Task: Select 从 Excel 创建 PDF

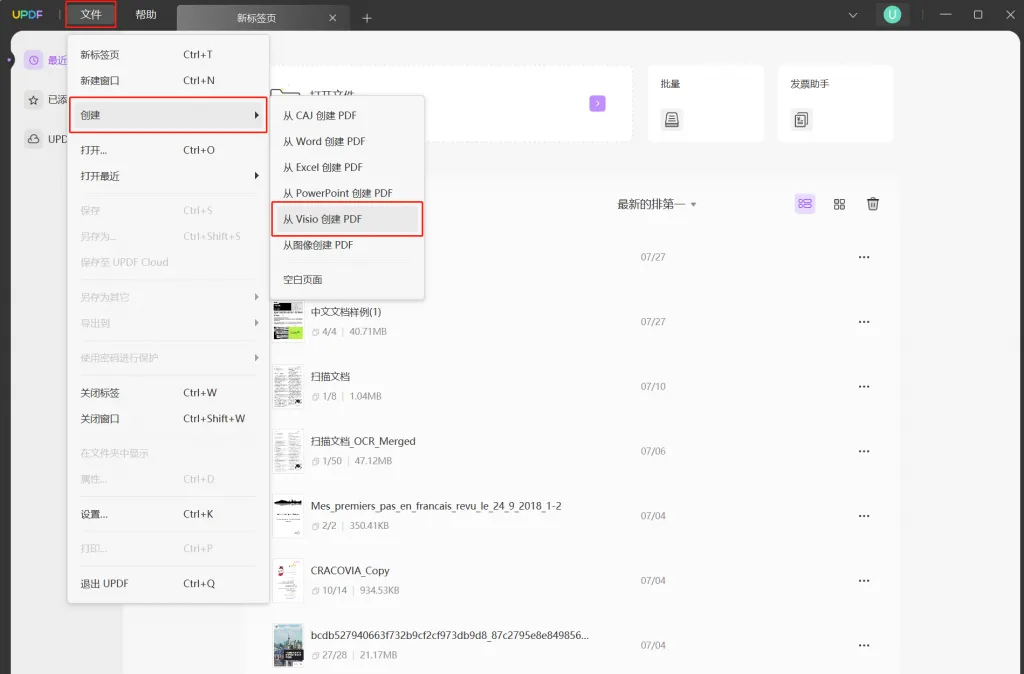Action: [347, 168]
